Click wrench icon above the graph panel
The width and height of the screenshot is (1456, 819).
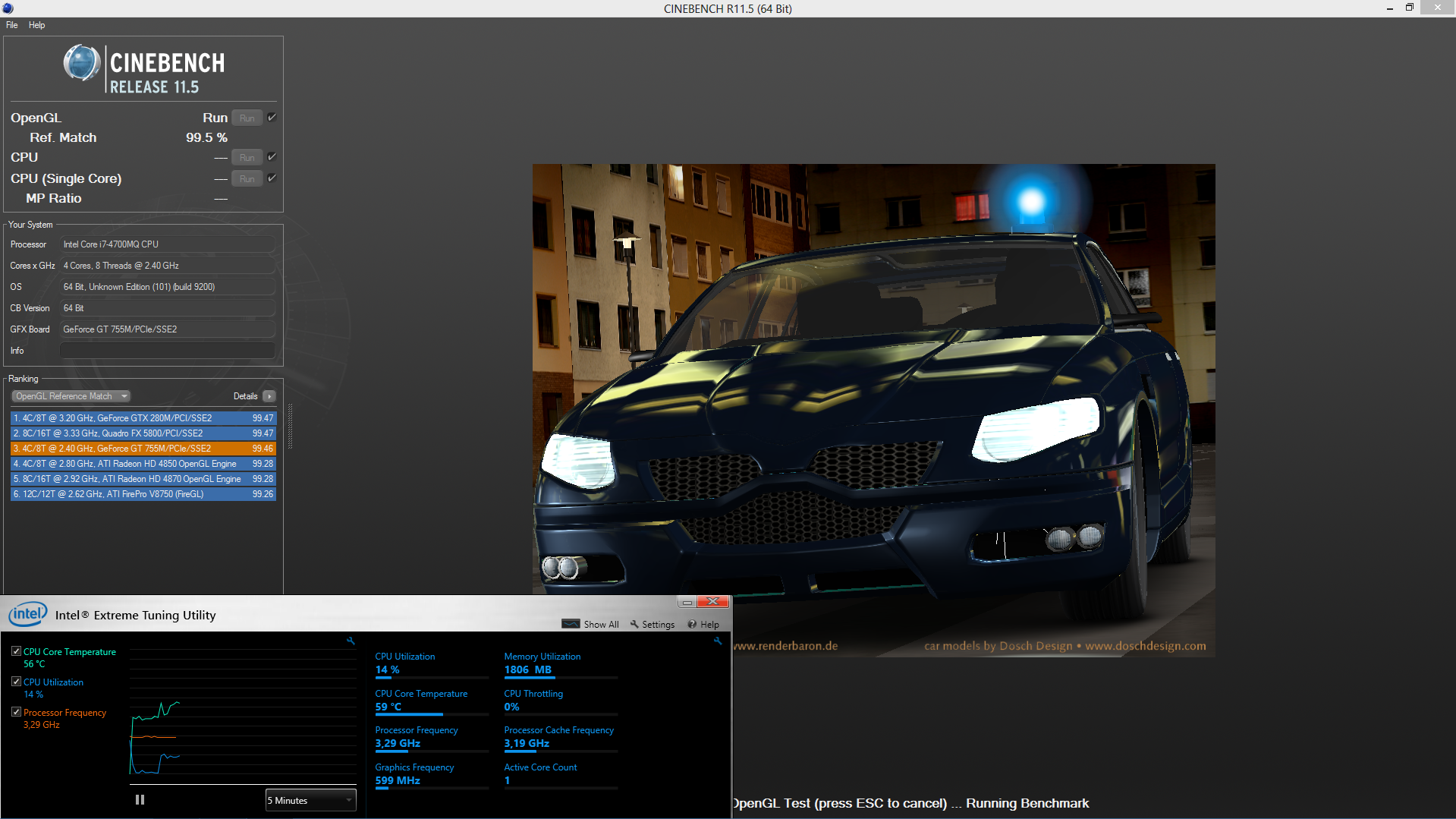point(351,641)
